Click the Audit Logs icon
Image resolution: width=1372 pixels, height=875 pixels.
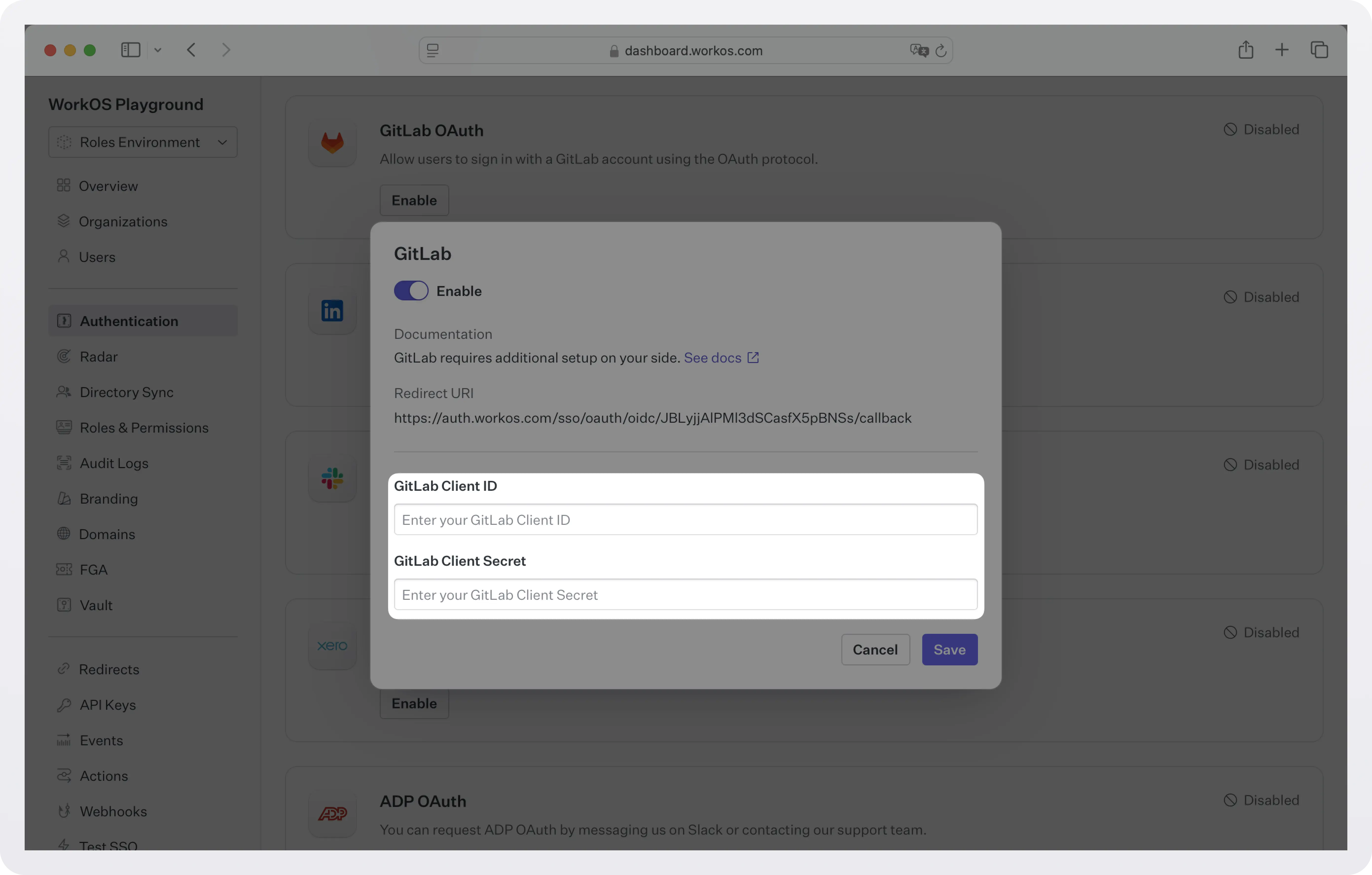tap(64, 463)
